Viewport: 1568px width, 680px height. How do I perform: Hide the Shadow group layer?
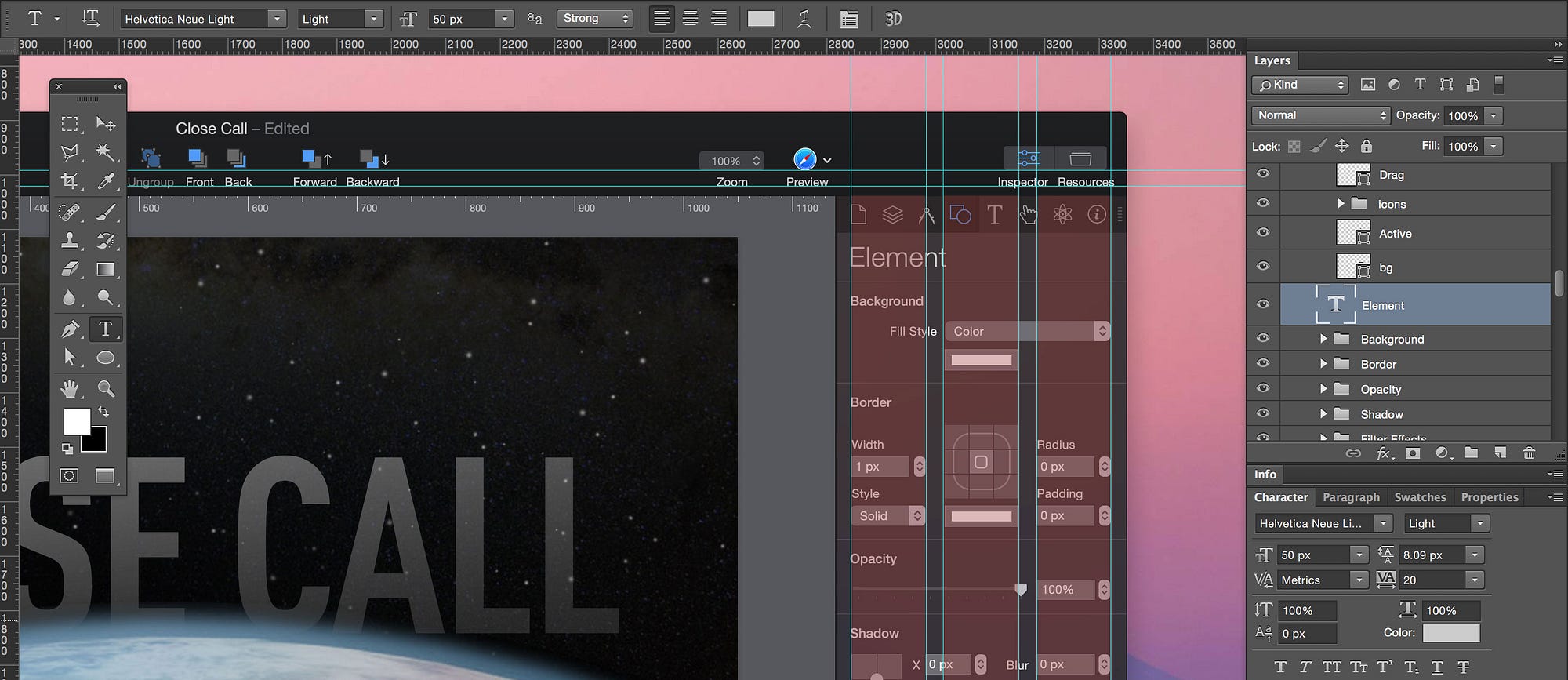pyautogui.click(x=1263, y=413)
